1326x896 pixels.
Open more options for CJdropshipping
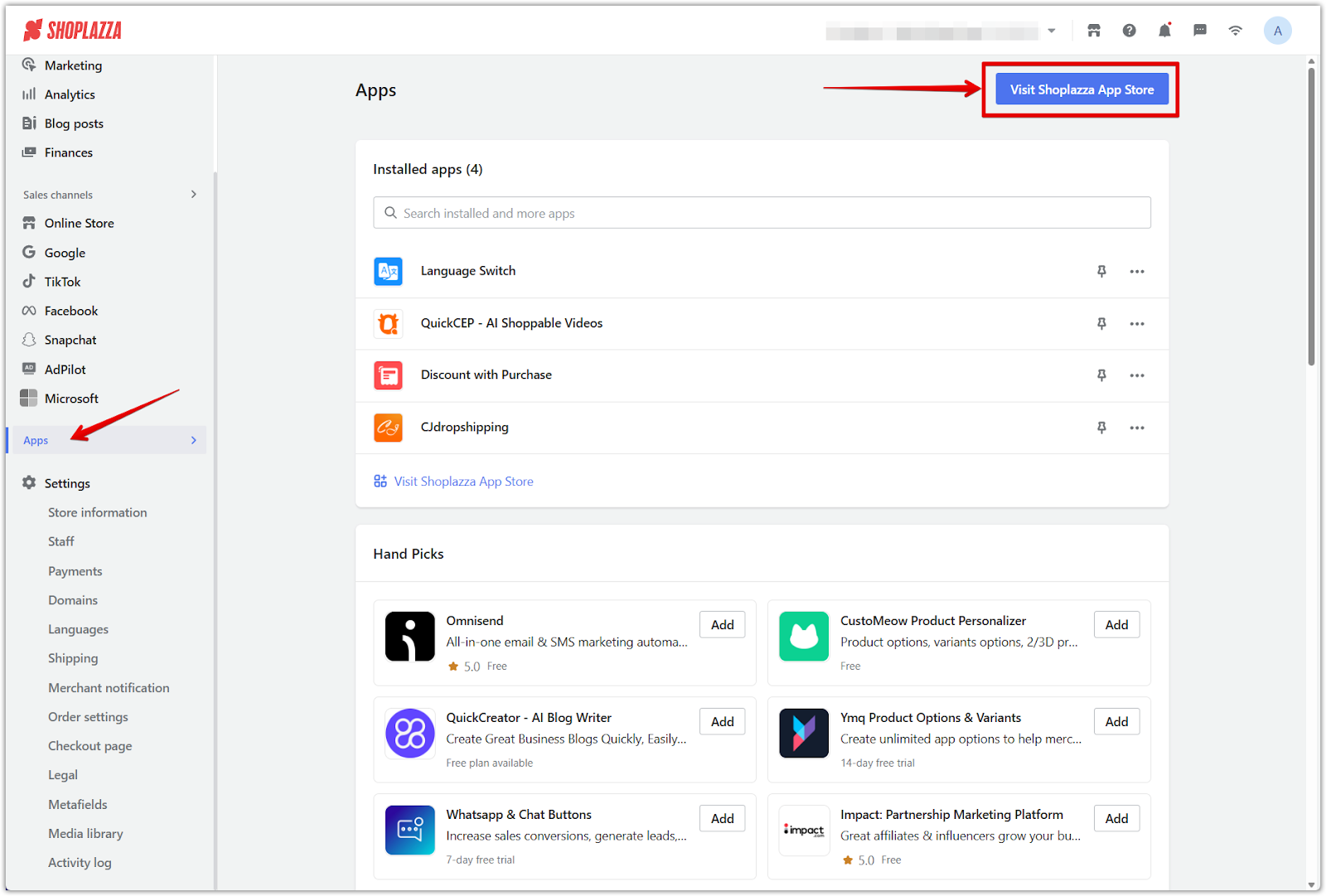point(1137,428)
